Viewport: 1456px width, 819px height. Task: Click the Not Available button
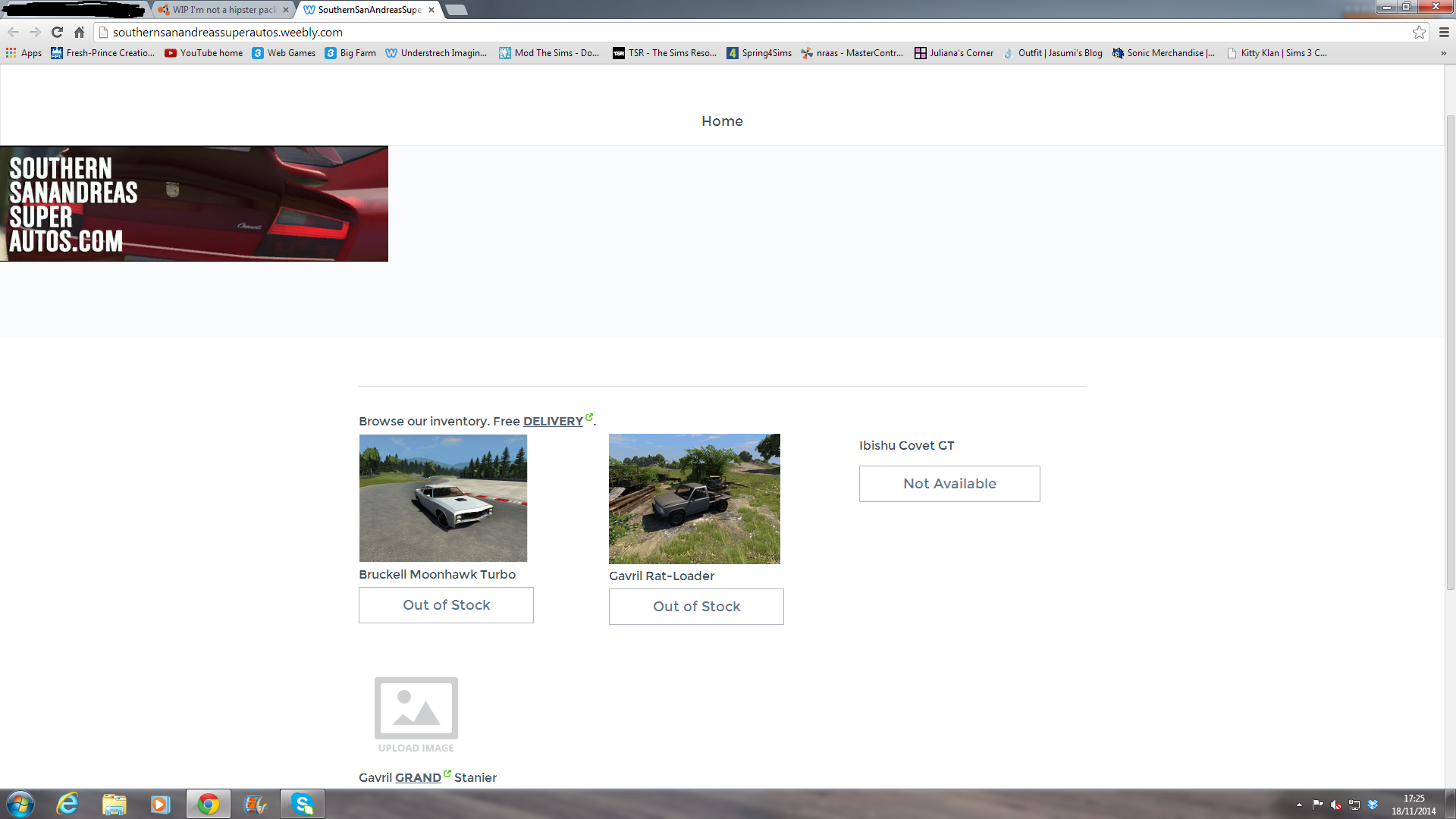[x=949, y=484]
